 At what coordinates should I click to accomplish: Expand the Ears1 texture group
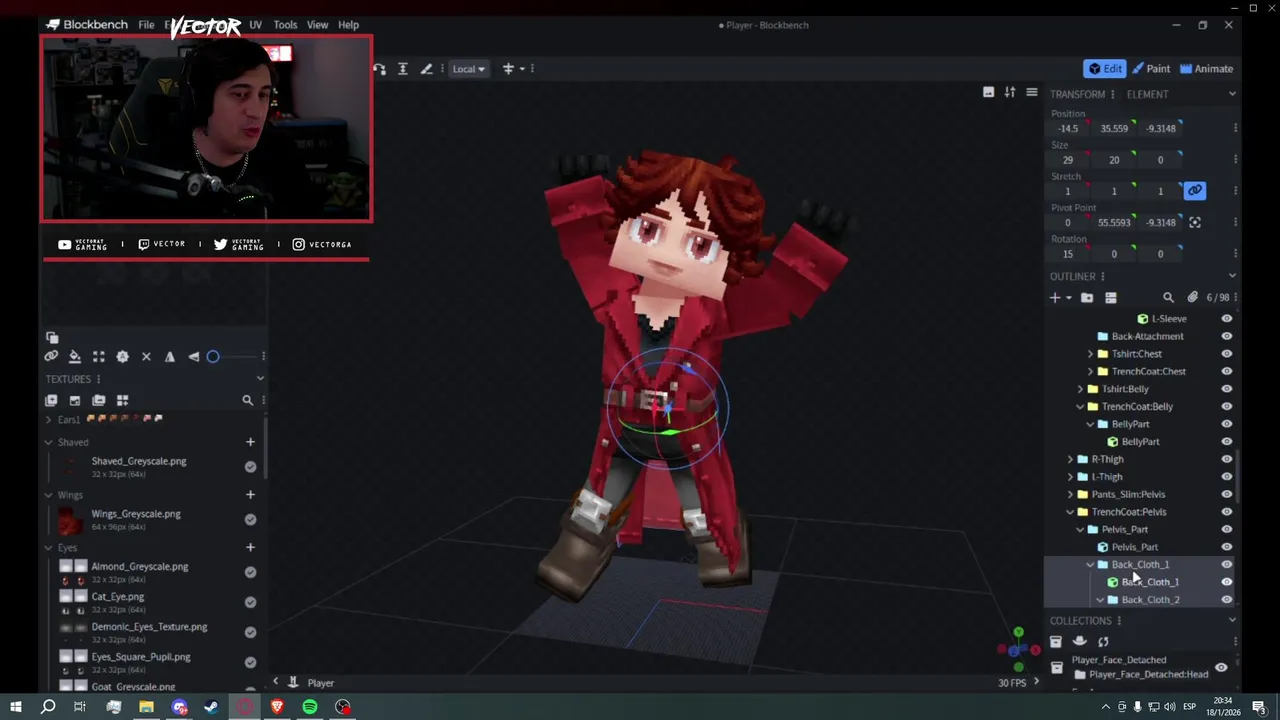(x=48, y=420)
